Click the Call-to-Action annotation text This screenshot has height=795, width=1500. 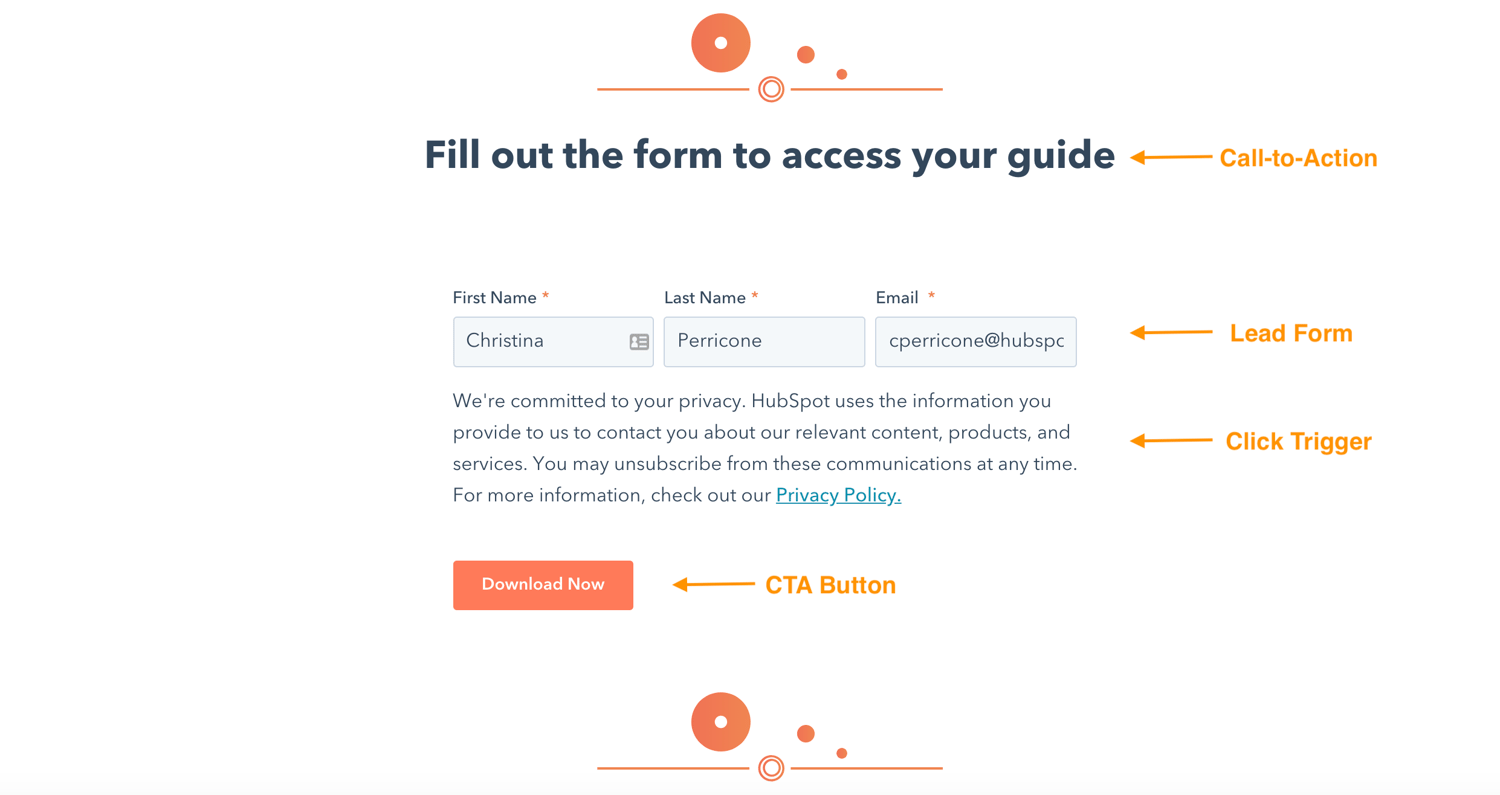[x=1298, y=158]
